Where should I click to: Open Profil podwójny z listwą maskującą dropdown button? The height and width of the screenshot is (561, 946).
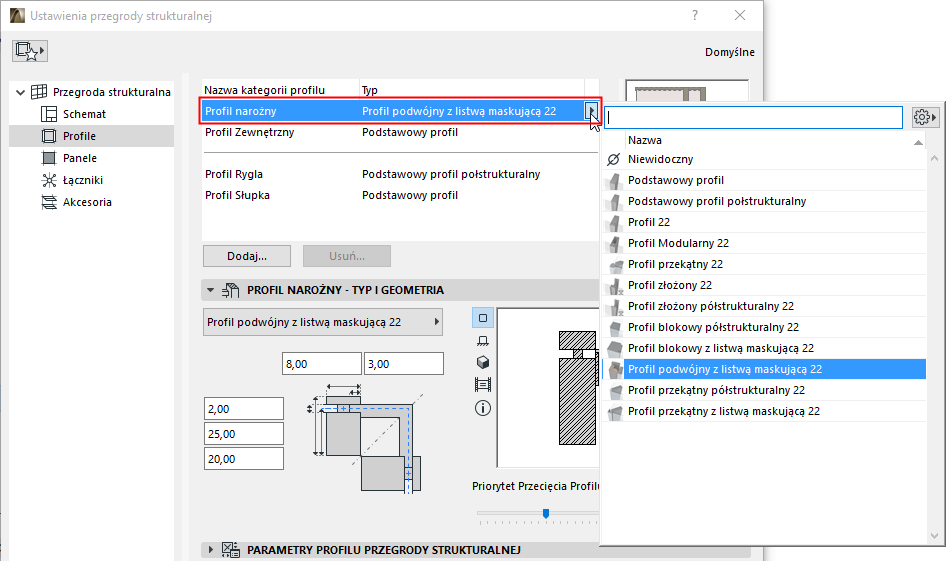tap(323, 322)
